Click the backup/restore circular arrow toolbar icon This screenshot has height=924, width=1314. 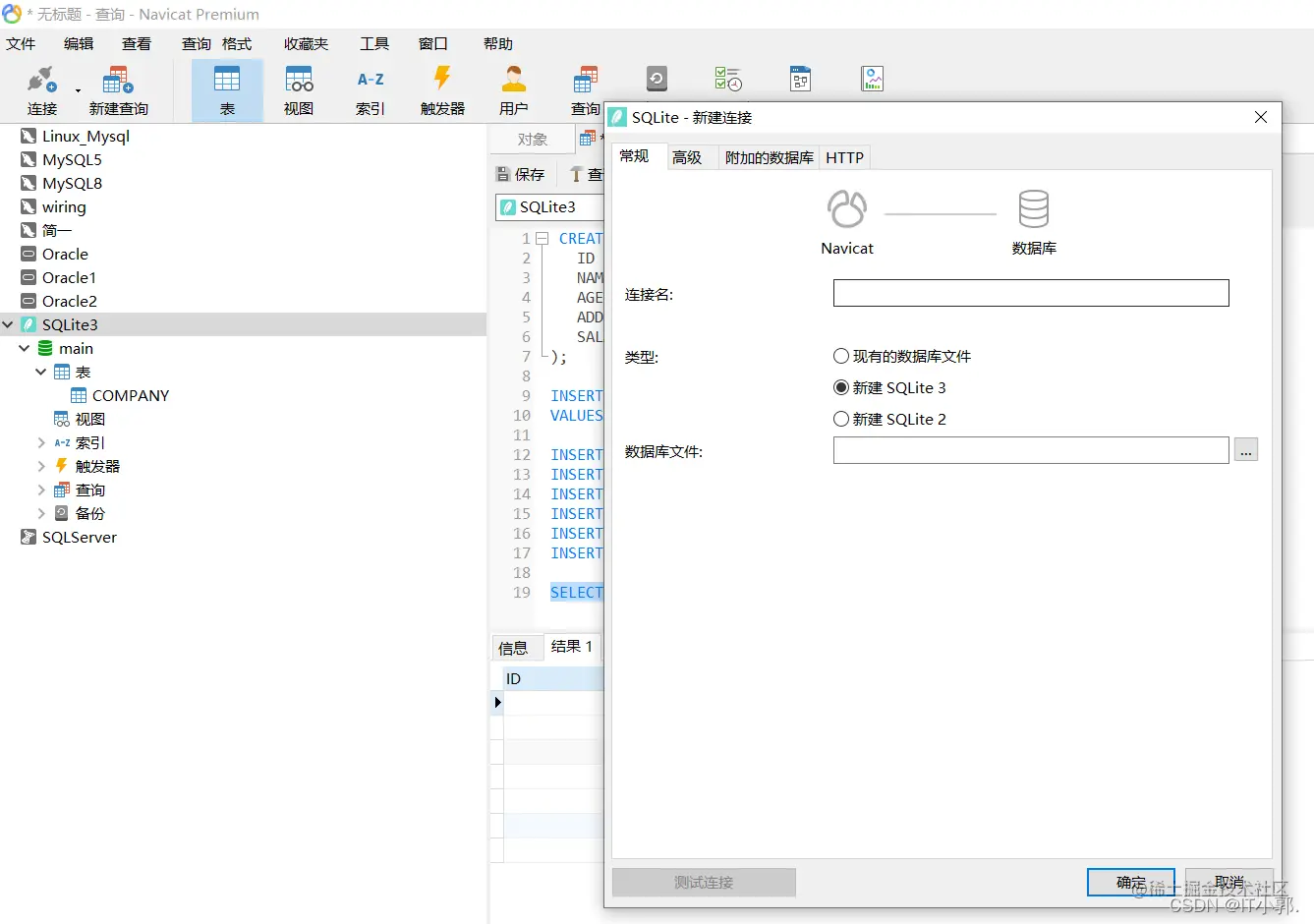[x=656, y=78]
